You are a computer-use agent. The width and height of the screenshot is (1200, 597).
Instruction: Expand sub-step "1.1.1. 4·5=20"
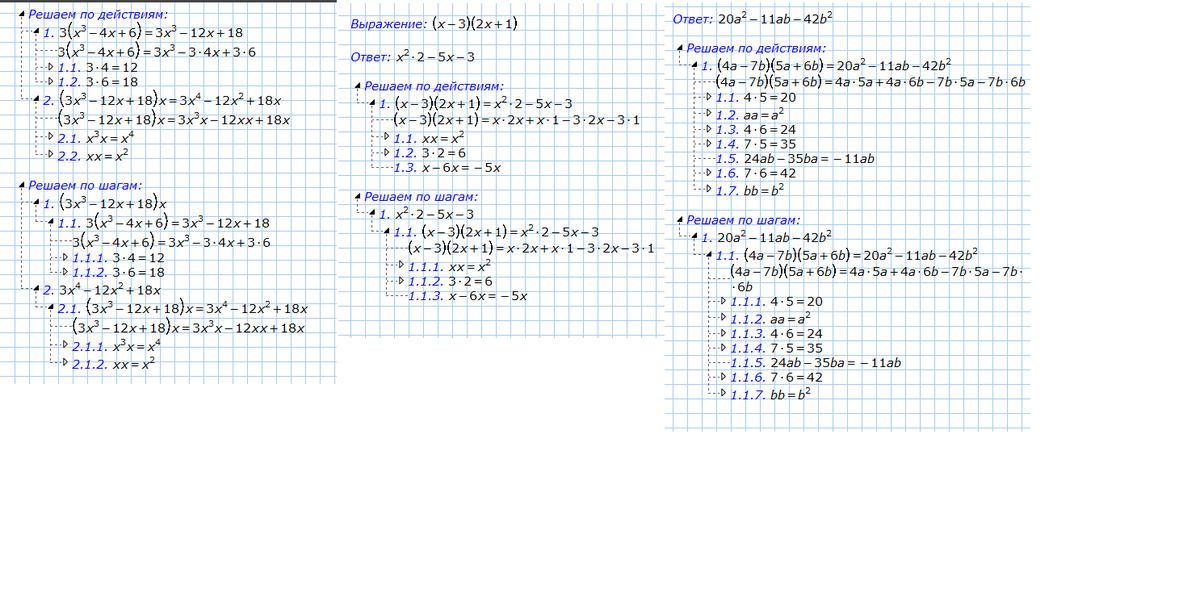(x=724, y=301)
